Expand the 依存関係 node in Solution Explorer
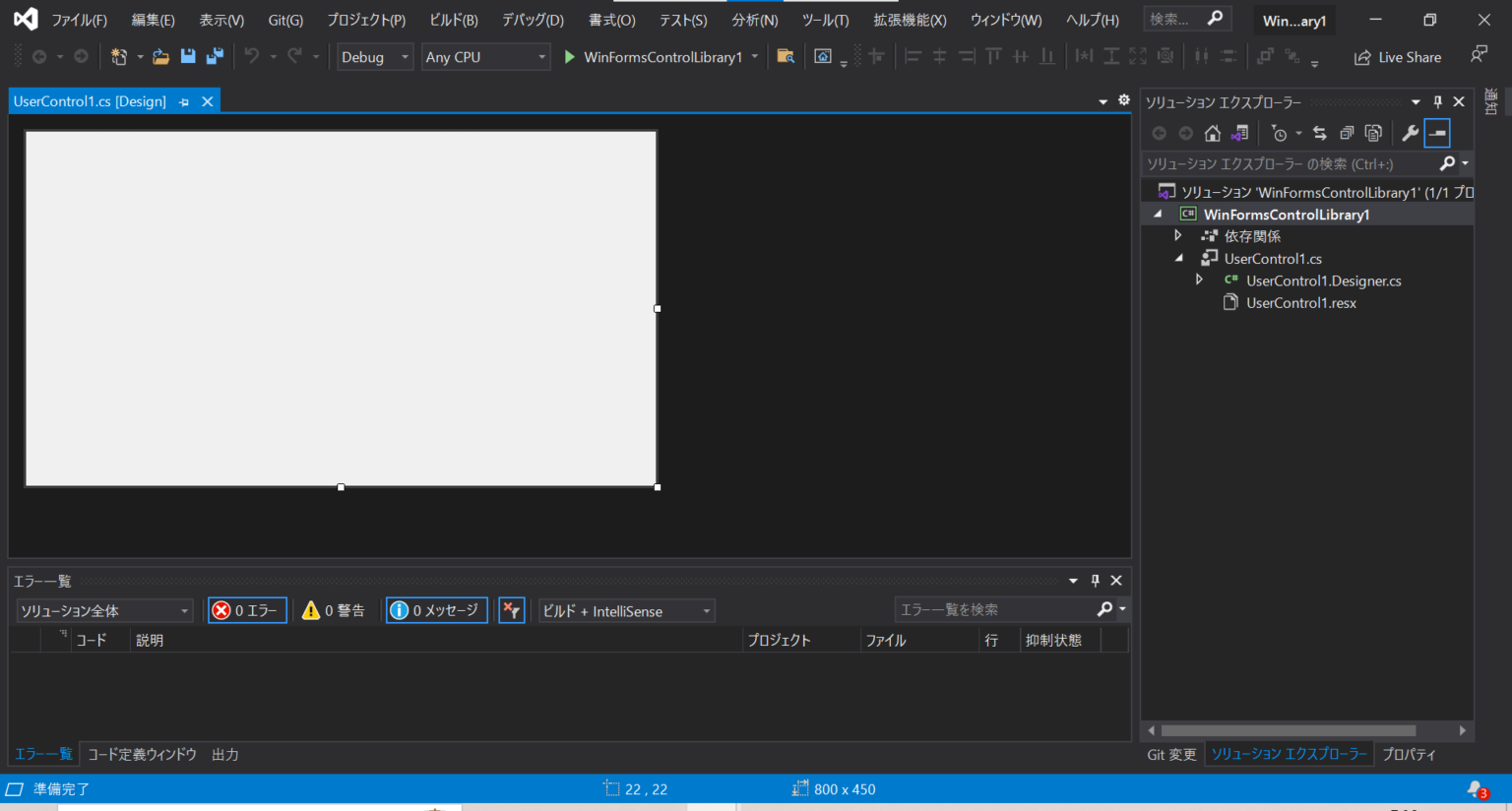Image resolution: width=1512 pixels, height=811 pixels. click(x=1178, y=235)
